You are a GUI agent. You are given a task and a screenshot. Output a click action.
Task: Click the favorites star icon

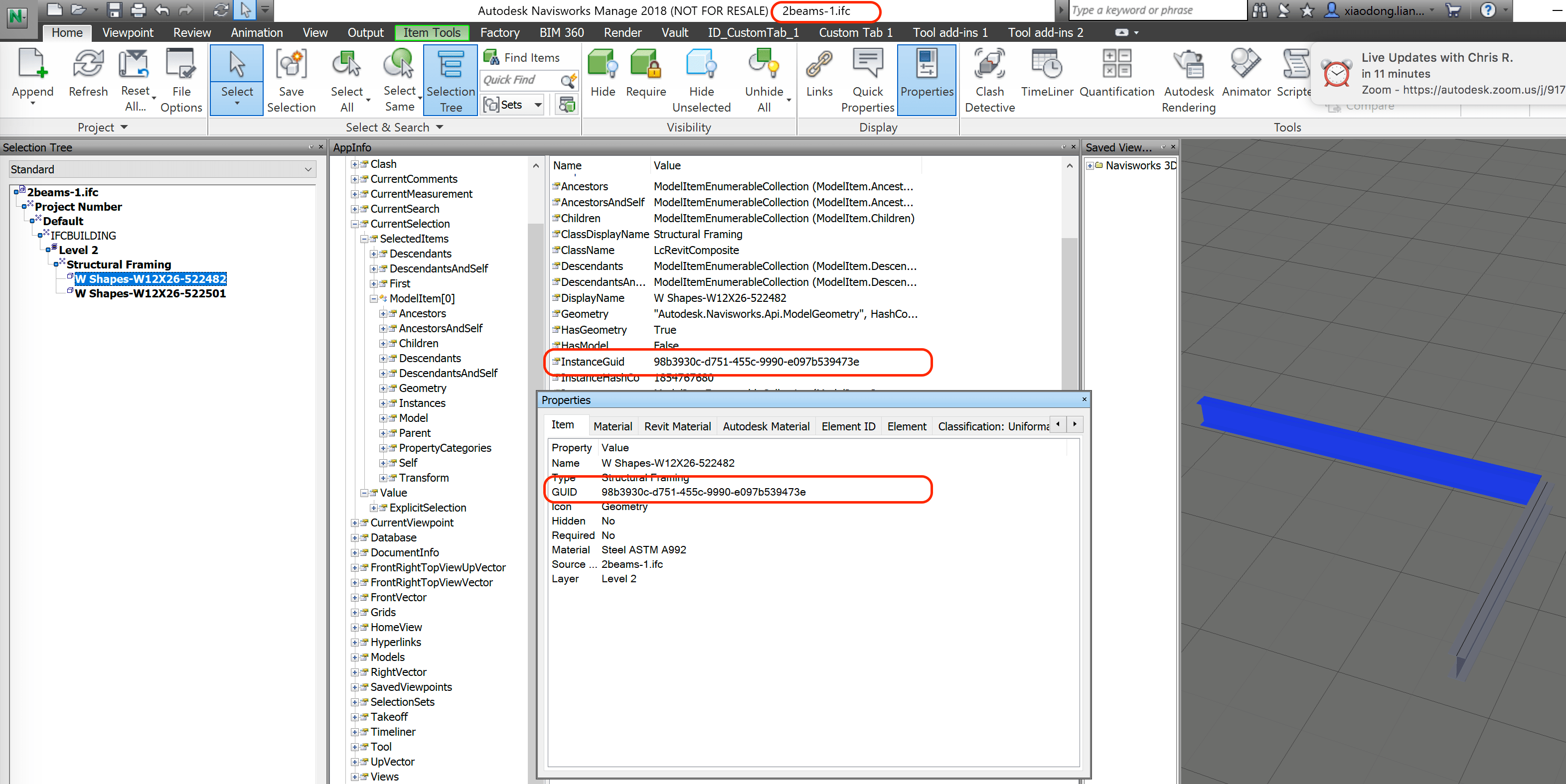pos(1307,10)
